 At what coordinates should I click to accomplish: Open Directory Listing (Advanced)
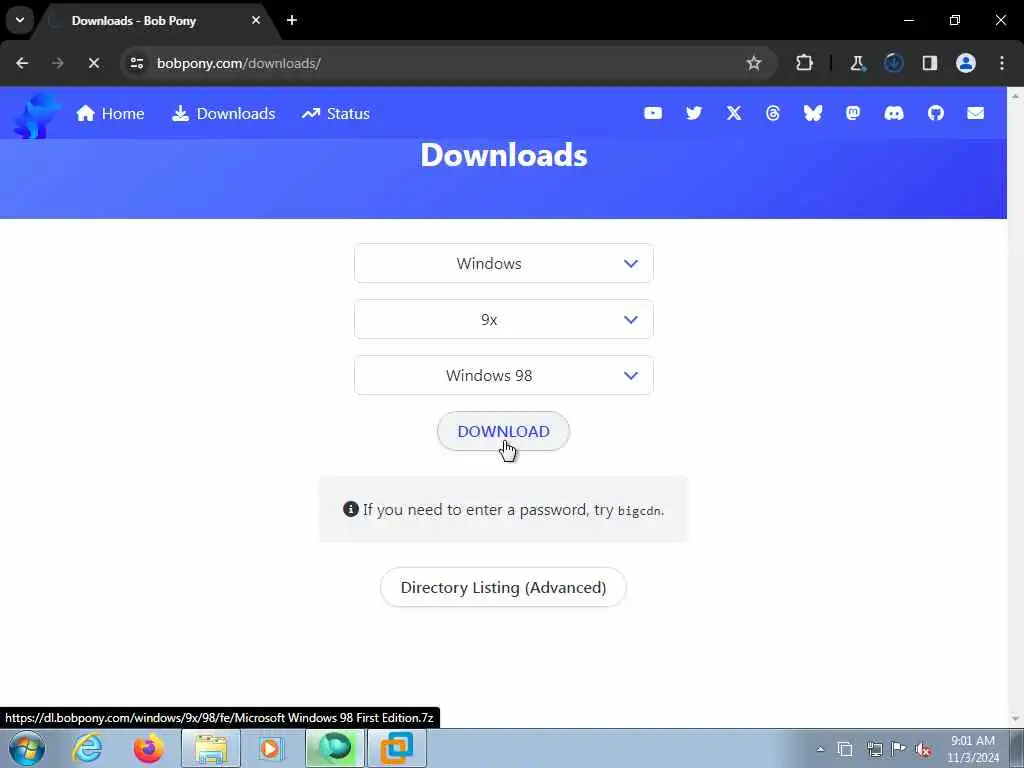504,587
